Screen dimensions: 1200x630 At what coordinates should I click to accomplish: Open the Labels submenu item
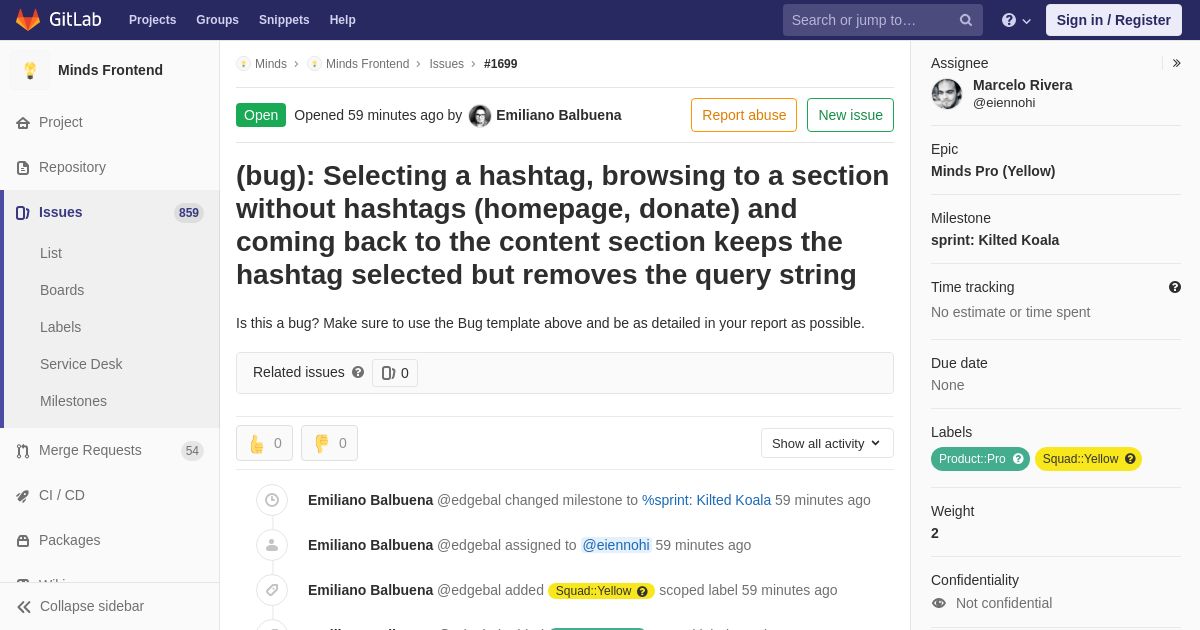[x=60, y=327]
